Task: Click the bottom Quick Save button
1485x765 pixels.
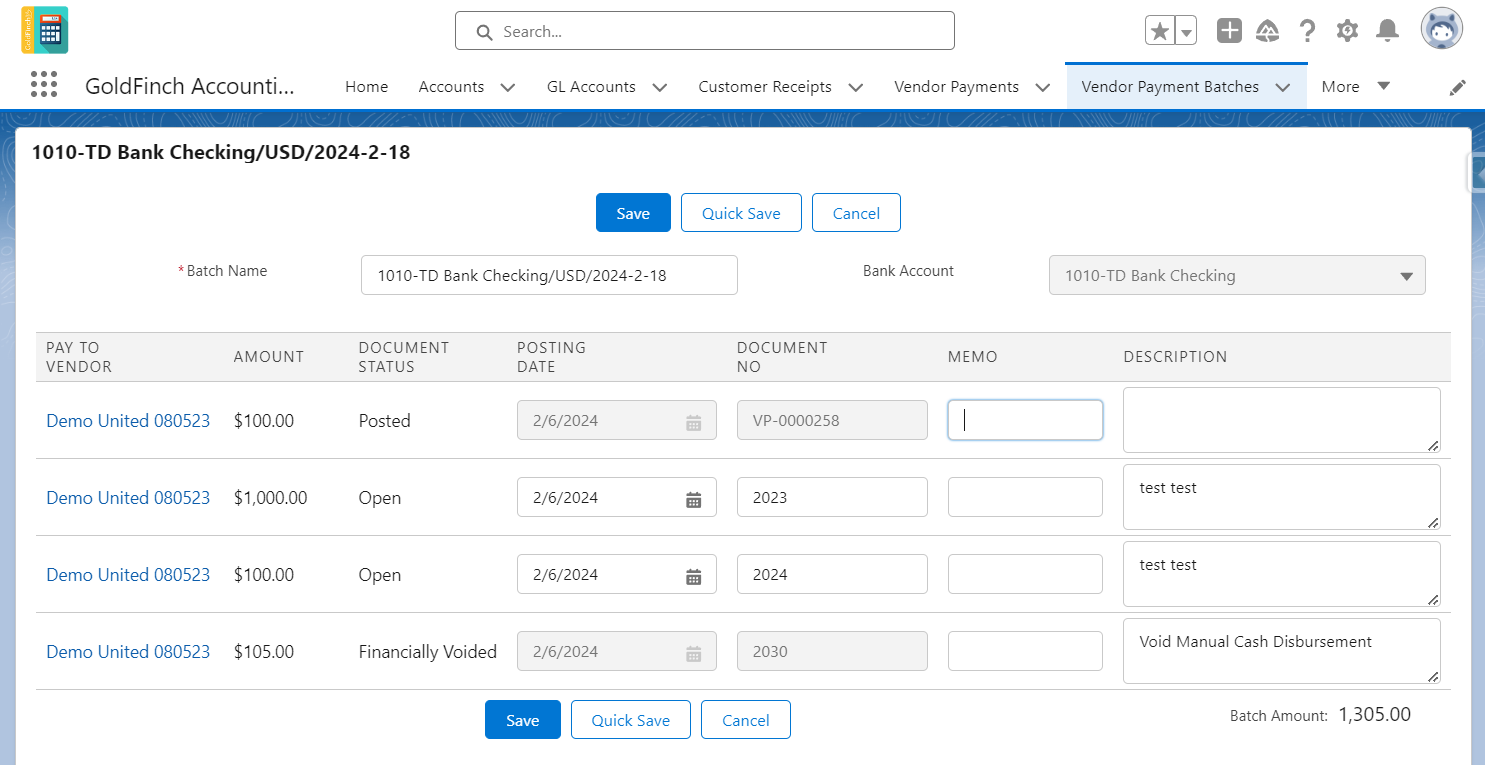Action: tap(631, 720)
